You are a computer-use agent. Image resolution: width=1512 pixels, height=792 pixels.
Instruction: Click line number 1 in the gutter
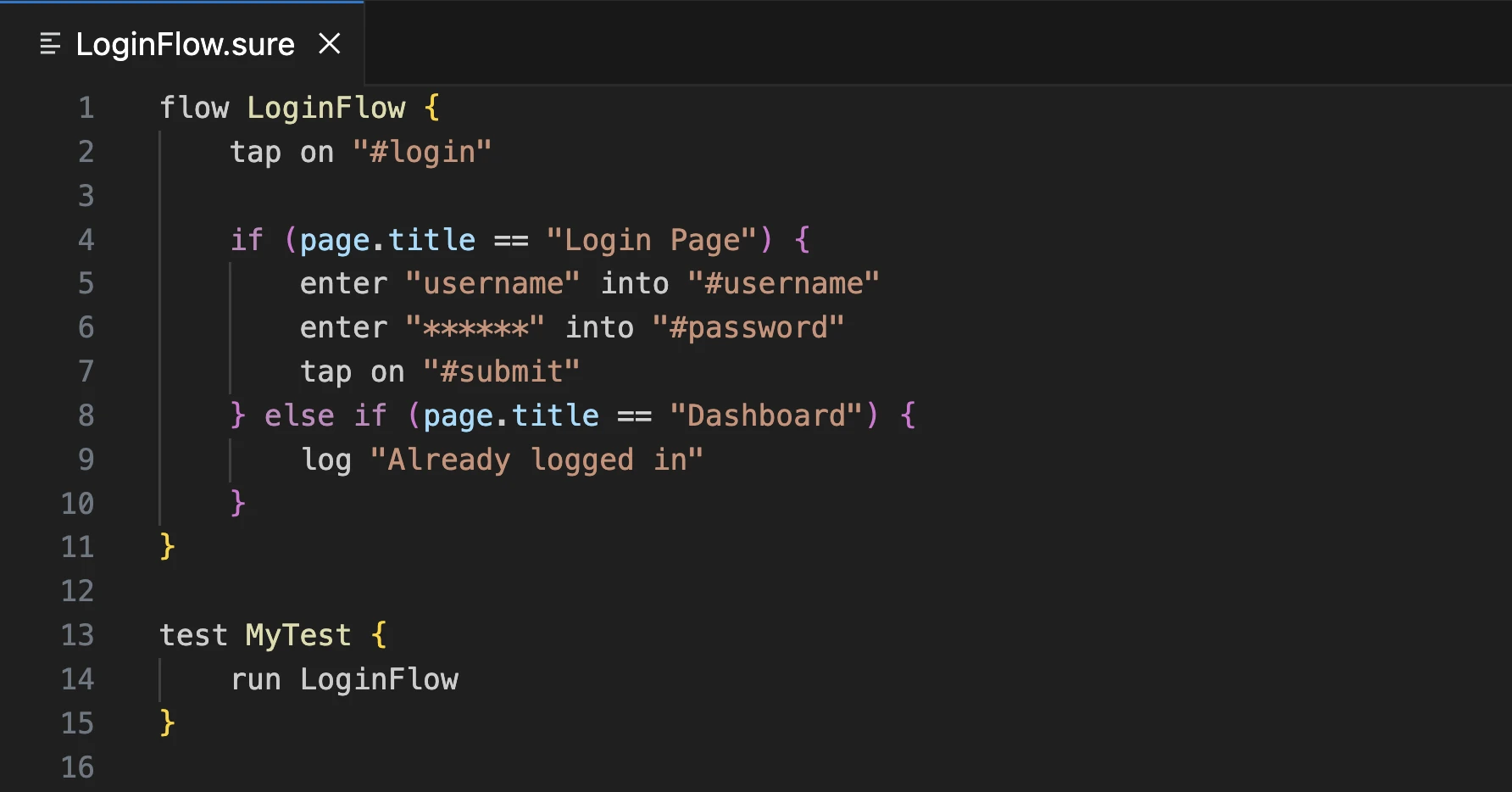[86, 109]
